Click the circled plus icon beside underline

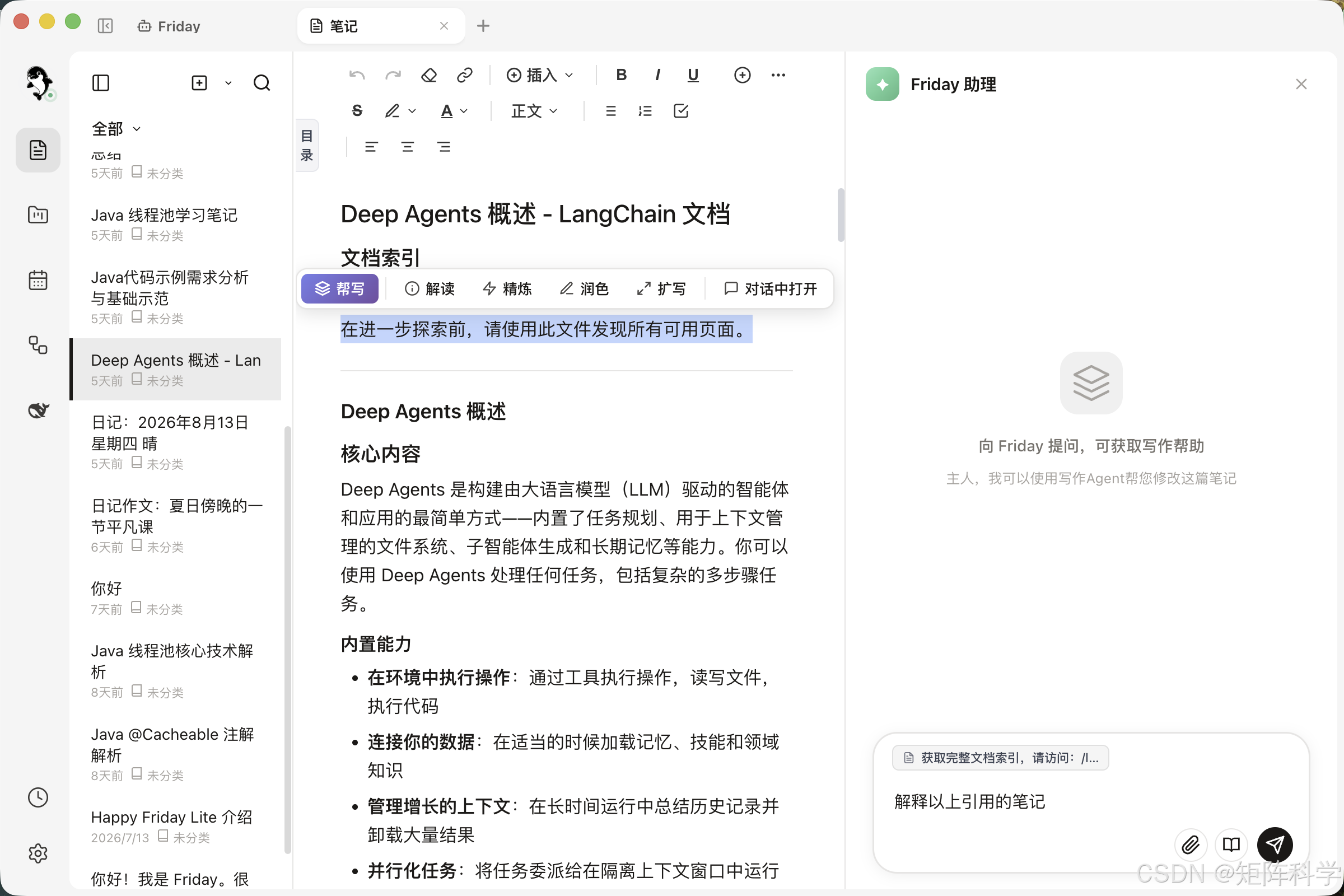(743, 75)
